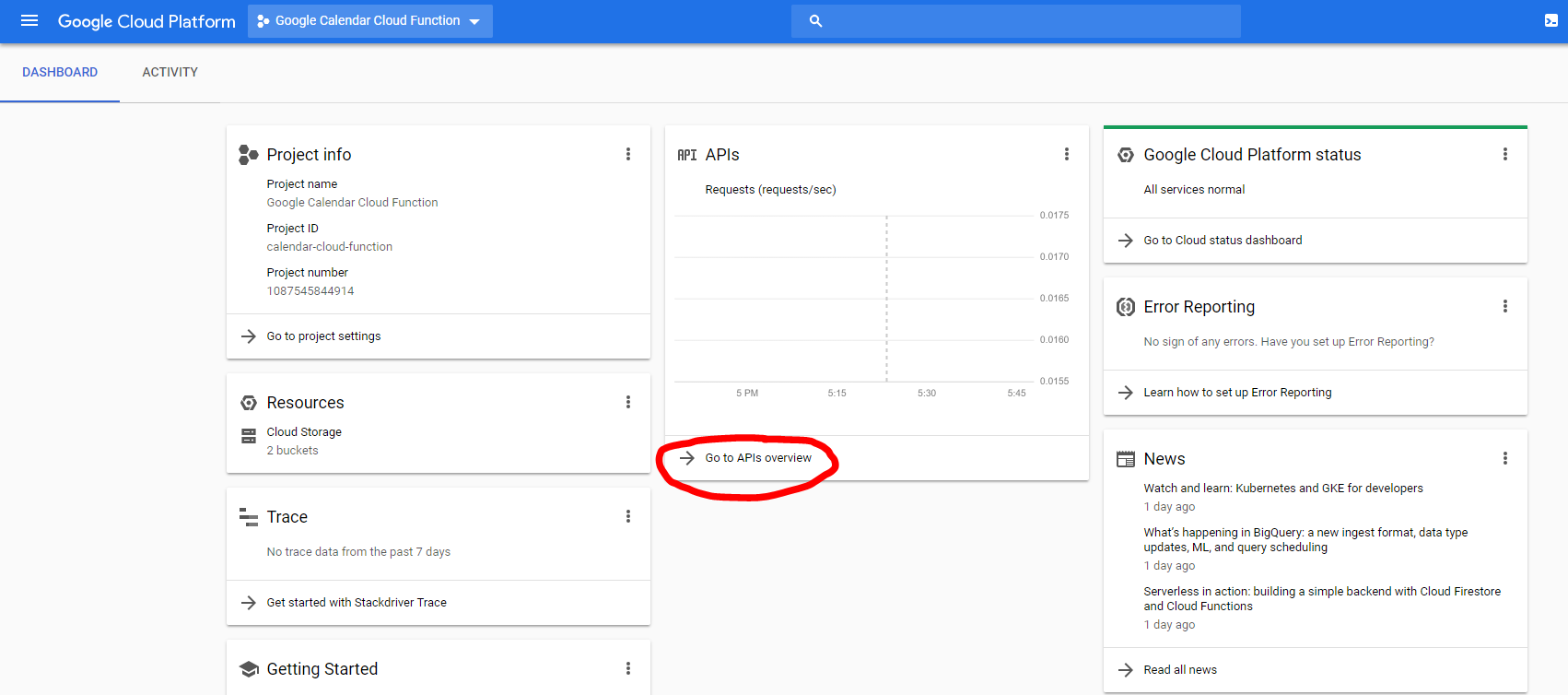Click arrow beside Get started with Stackdriver Trace
This screenshot has width=1568, height=695.
point(249,603)
